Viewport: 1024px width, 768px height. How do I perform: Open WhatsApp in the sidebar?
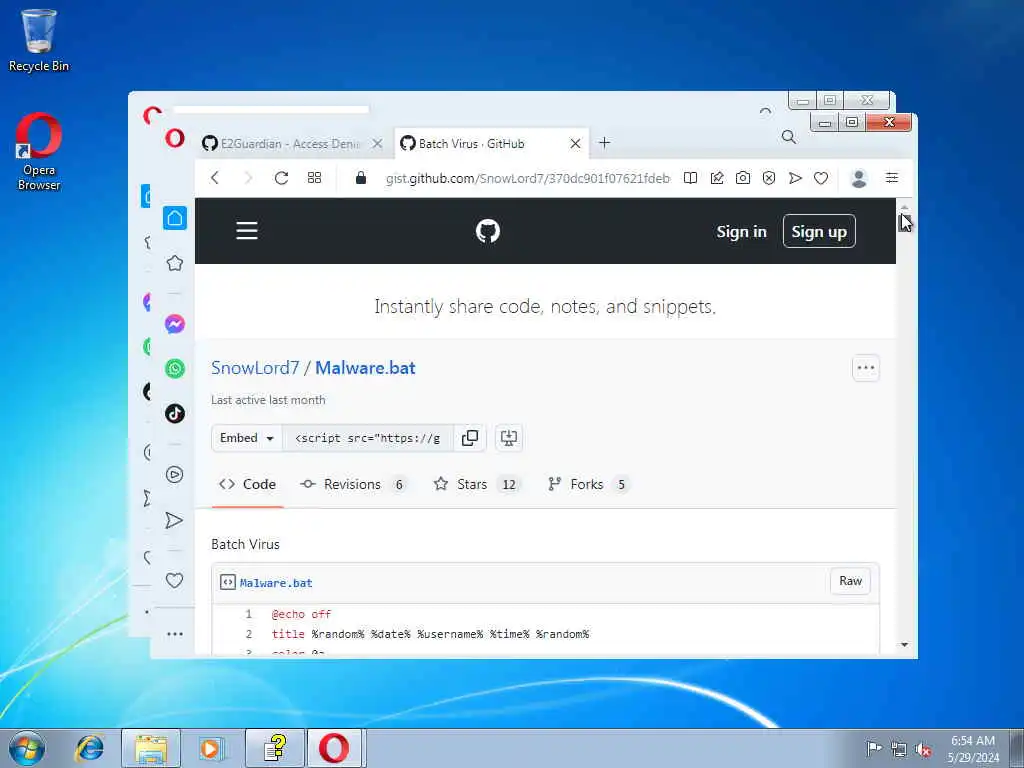coord(174,369)
